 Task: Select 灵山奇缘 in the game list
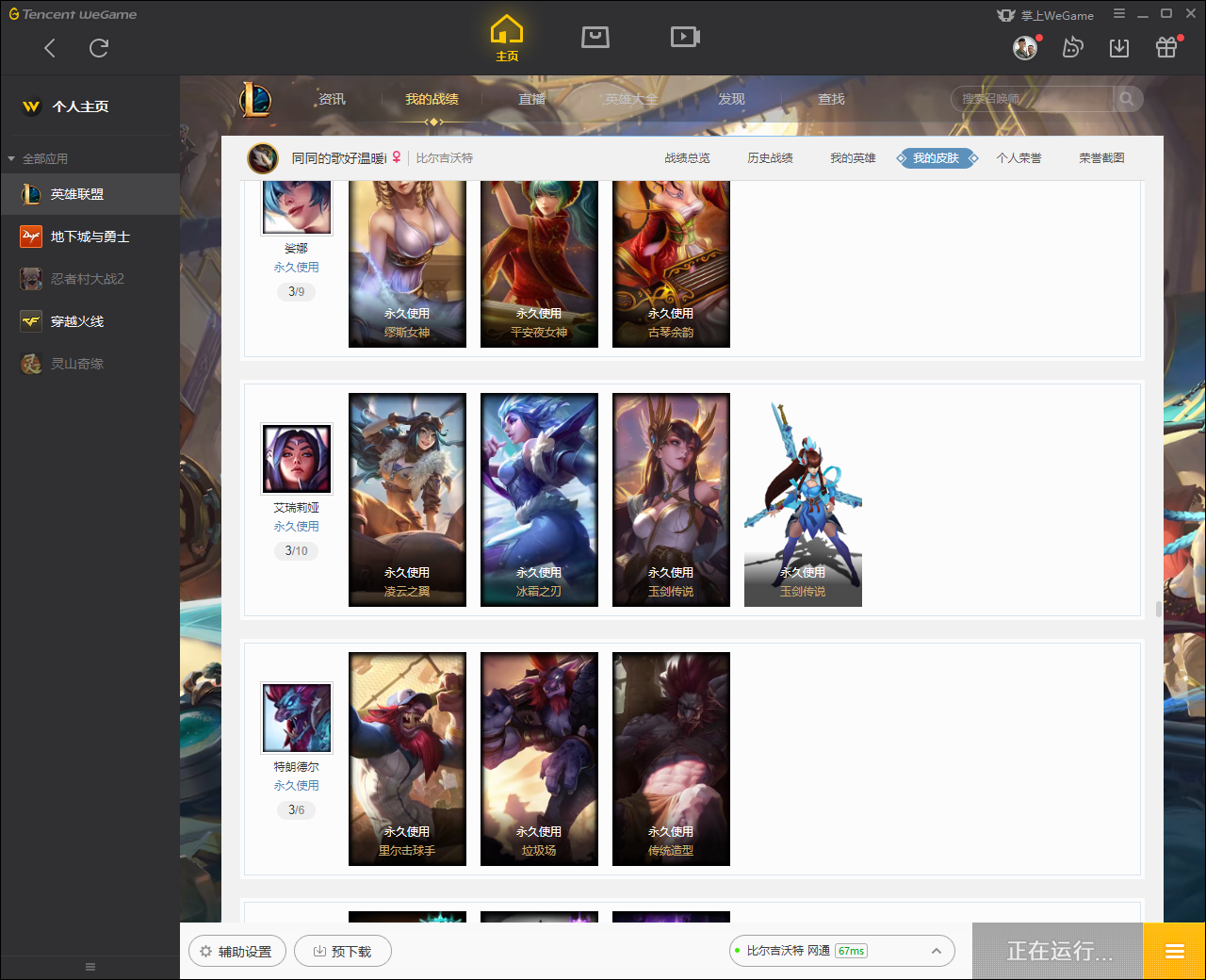click(x=90, y=364)
